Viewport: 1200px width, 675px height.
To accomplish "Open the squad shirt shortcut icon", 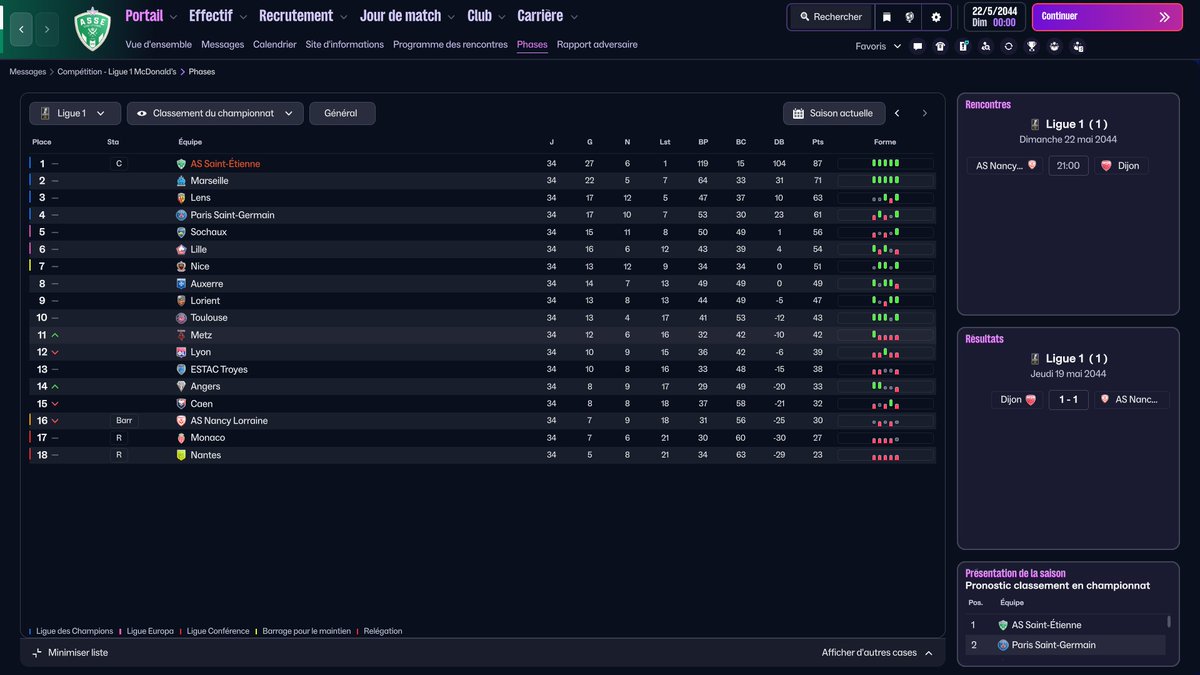I will pyautogui.click(x=940, y=46).
